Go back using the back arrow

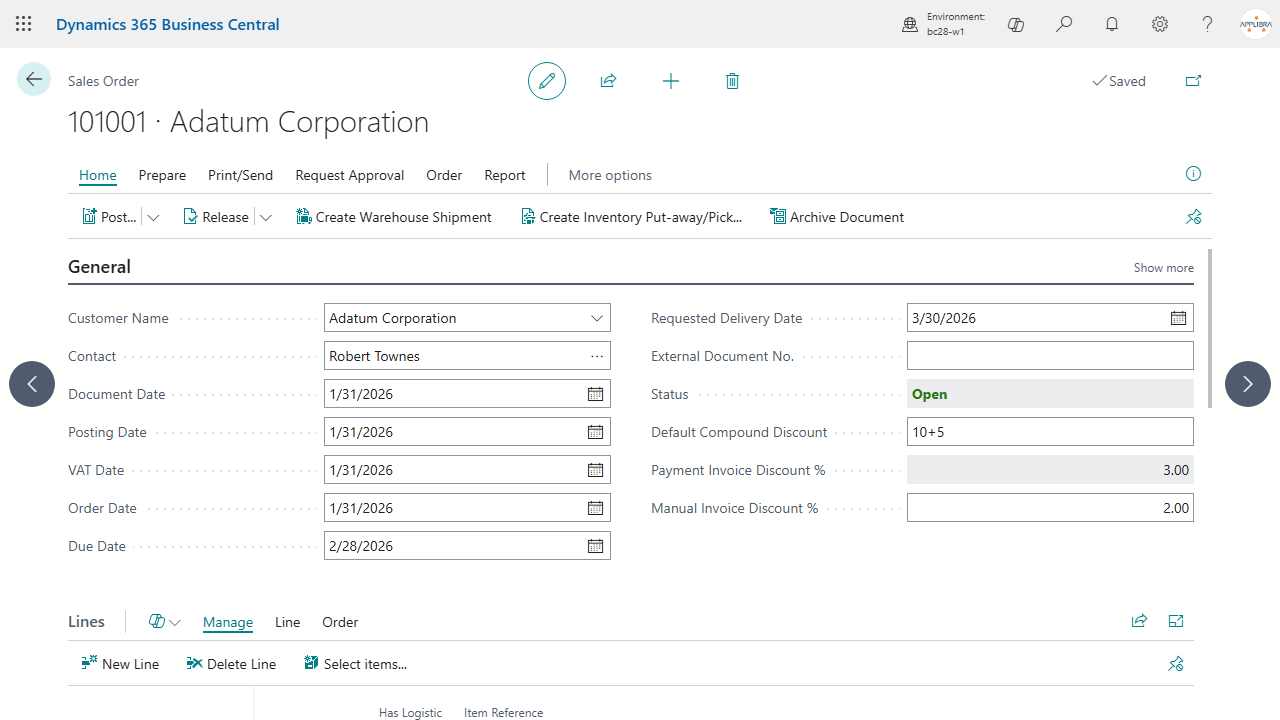pos(34,79)
